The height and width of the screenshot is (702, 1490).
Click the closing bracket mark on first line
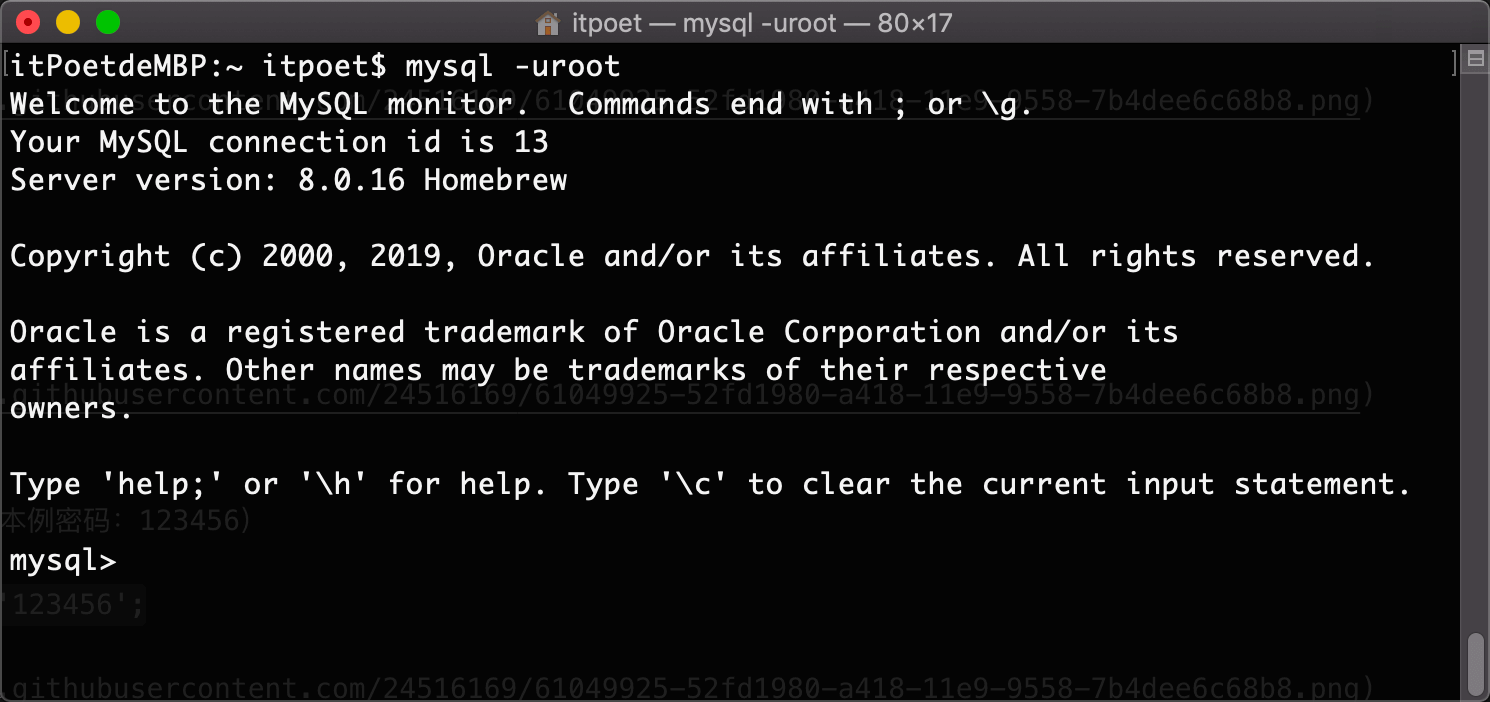click(x=1455, y=65)
